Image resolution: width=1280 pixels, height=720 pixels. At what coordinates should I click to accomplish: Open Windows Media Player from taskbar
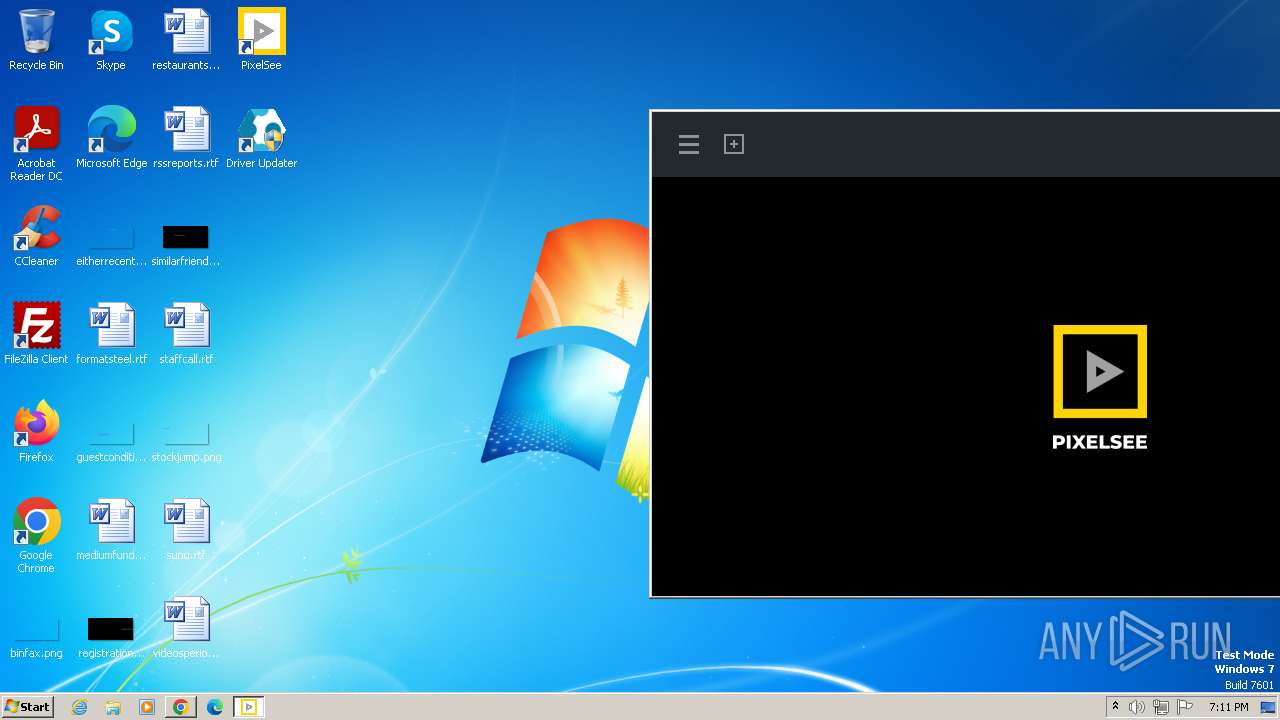147,707
